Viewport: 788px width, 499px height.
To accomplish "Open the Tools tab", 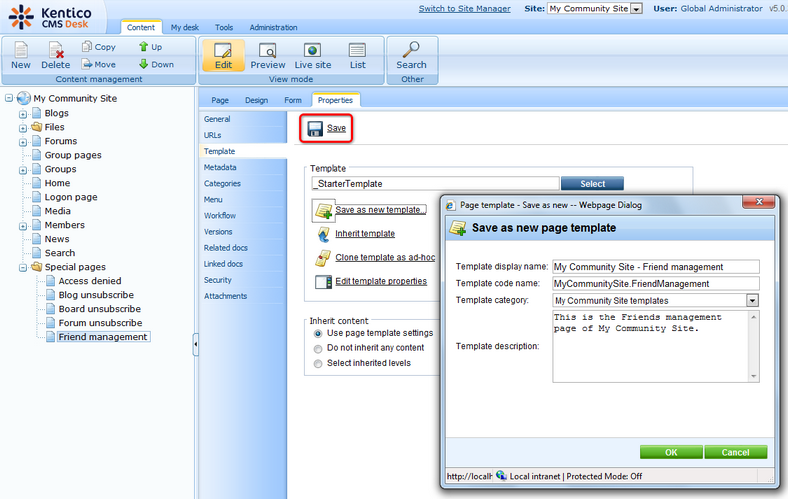I will click(x=224, y=27).
